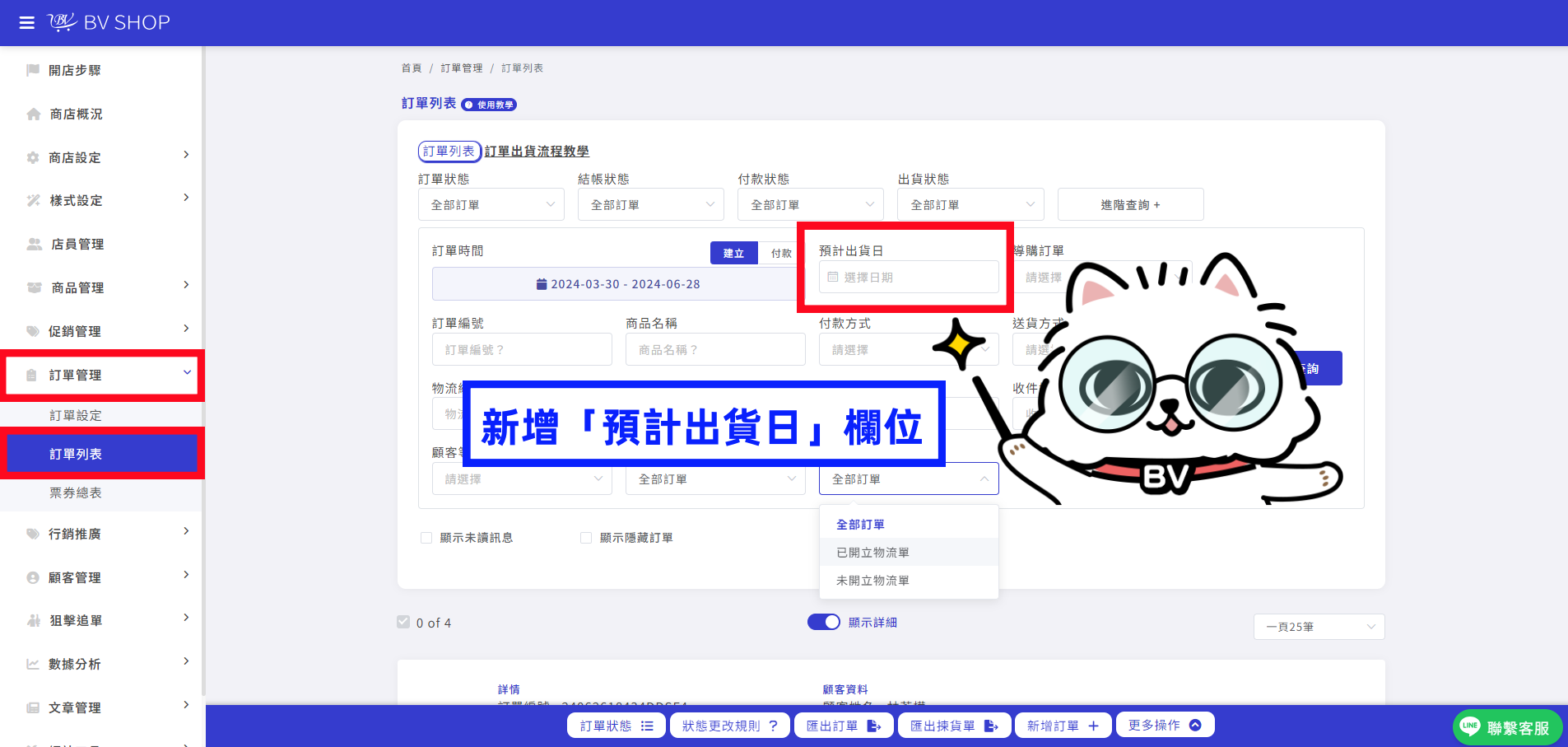Click the 商店概況 home icon
This screenshot has width=1568, height=747.
pos(33,114)
